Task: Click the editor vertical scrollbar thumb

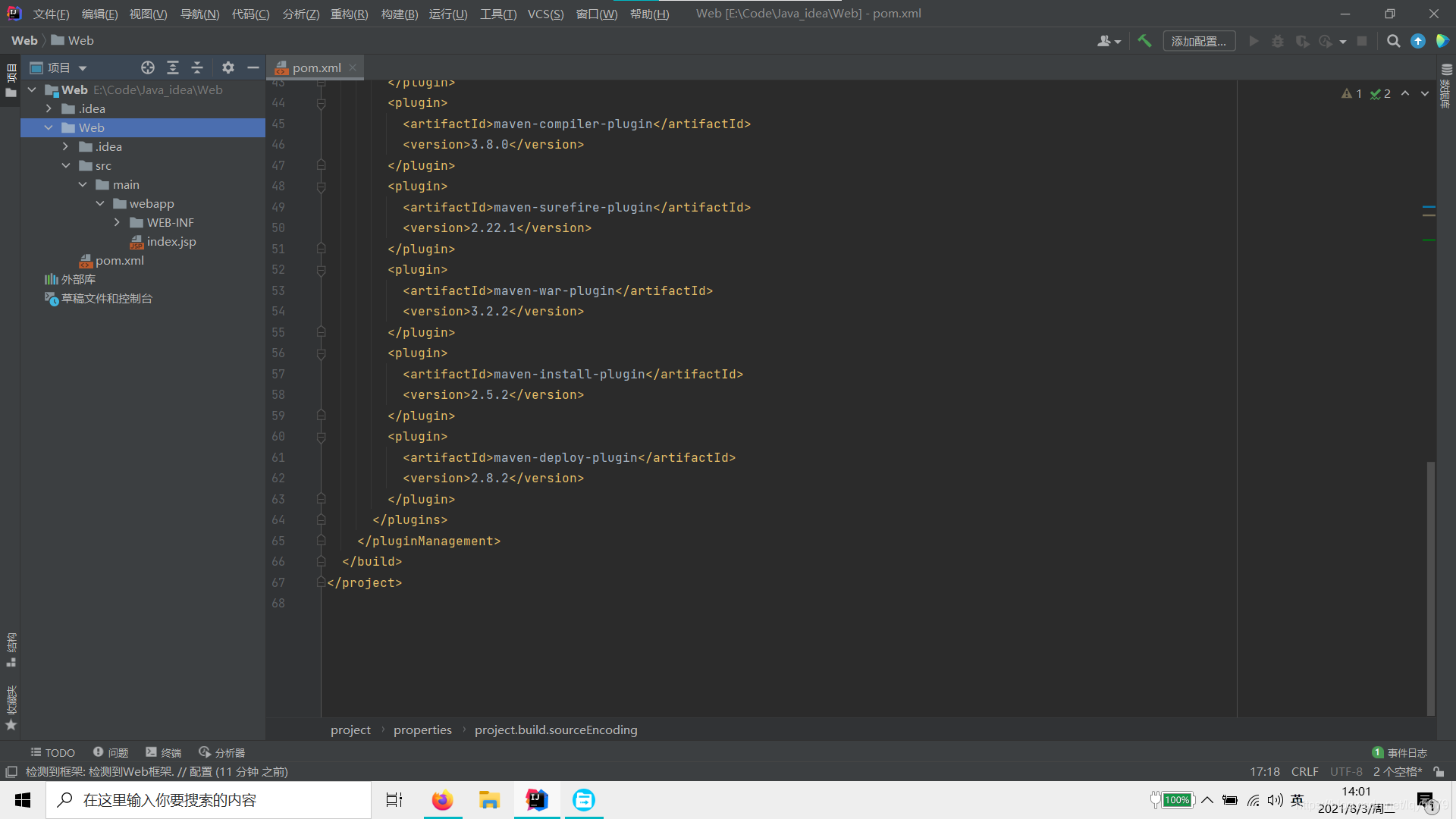Action: pyautogui.click(x=1430, y=588)
